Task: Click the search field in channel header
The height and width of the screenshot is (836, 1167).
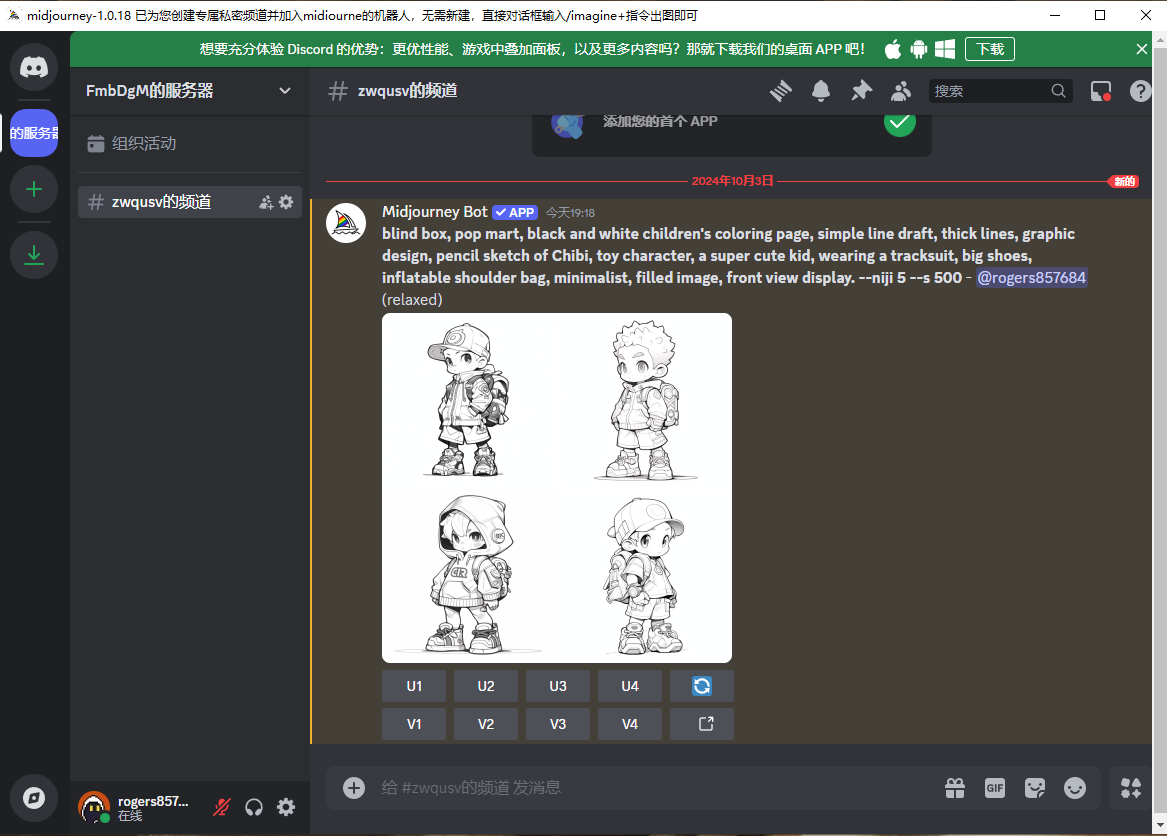Action: (x=1000, y=91)
